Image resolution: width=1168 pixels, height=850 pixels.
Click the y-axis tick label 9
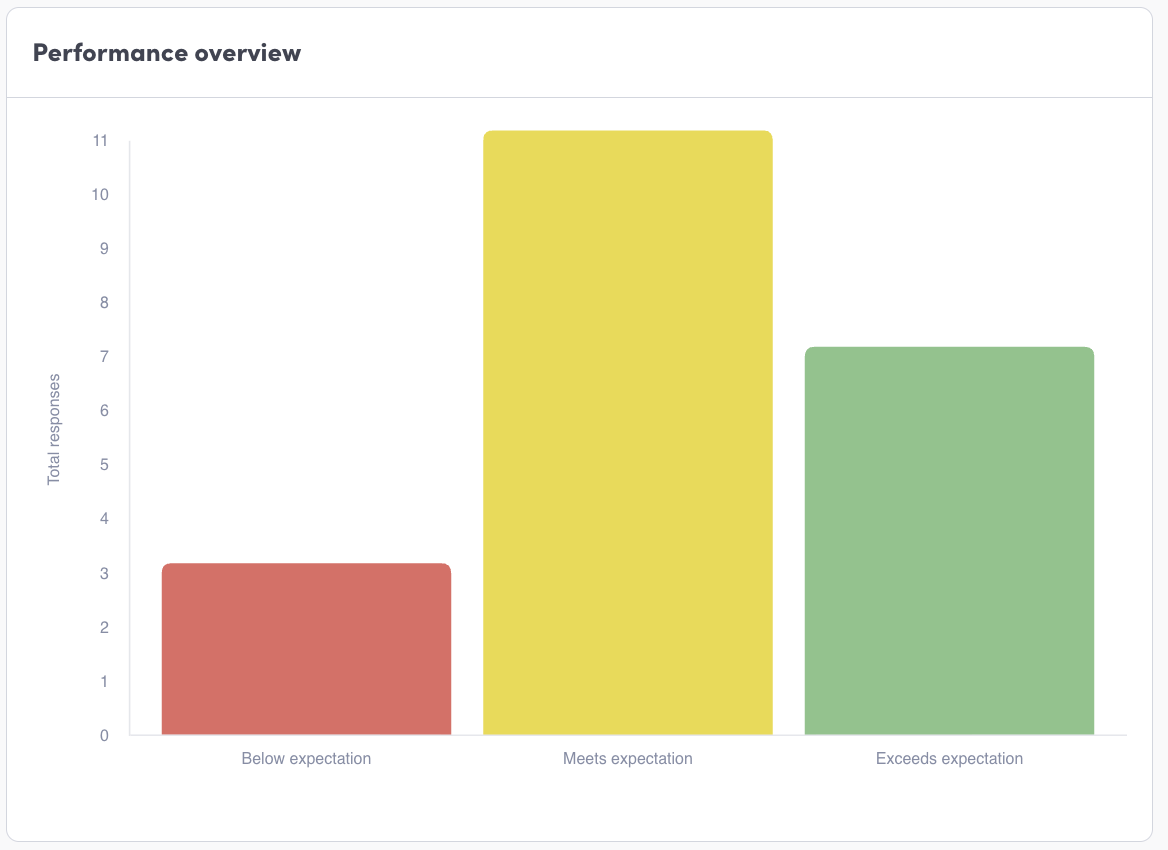pos(103,249)
